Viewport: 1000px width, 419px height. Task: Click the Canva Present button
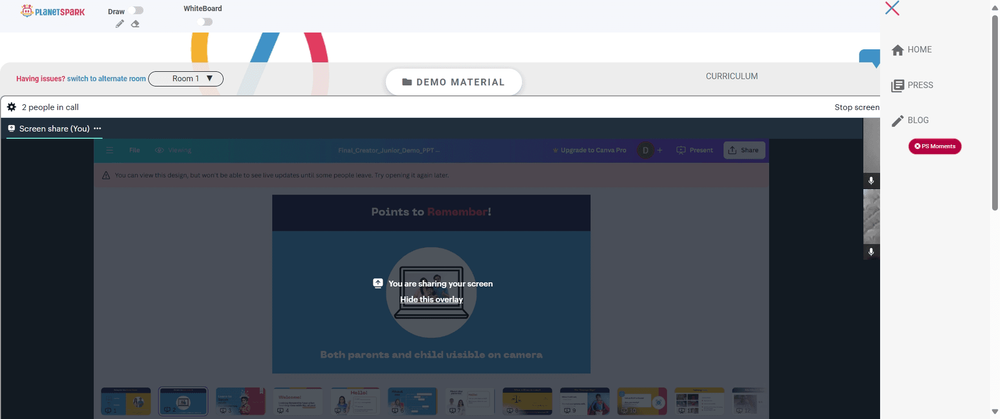click(x=695, y=151)
